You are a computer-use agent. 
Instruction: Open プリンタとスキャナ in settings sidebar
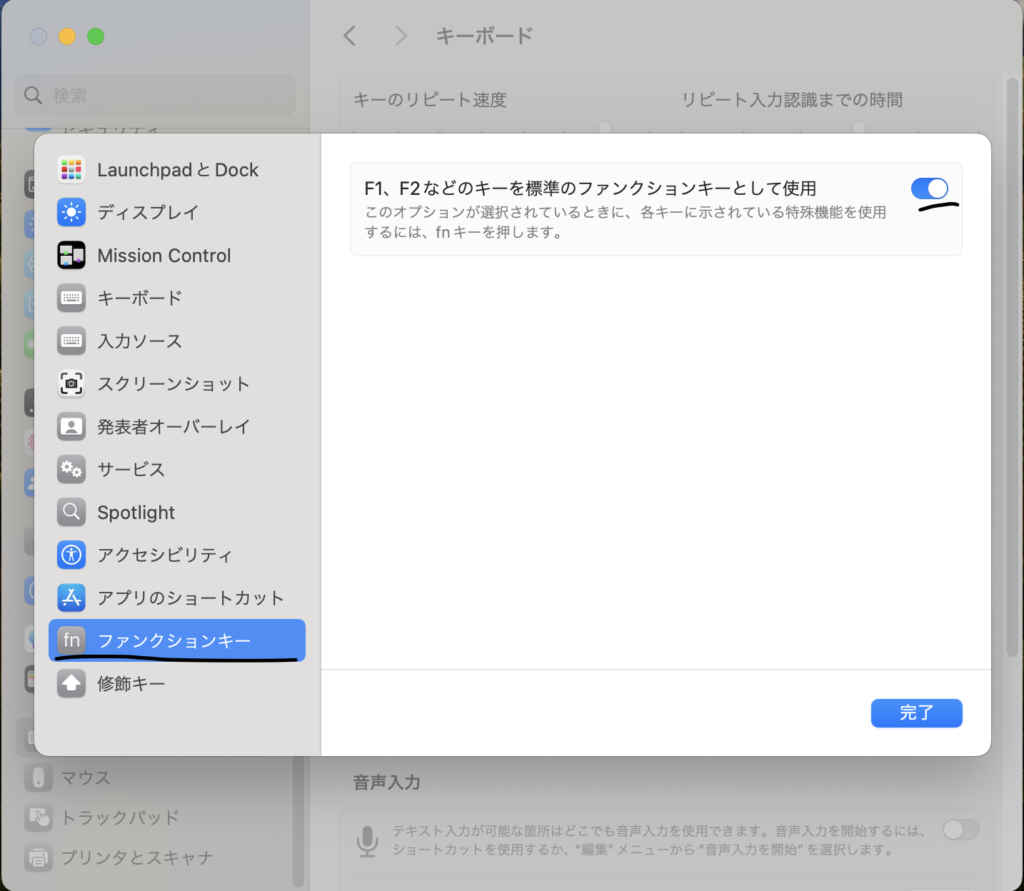[137, 857]
